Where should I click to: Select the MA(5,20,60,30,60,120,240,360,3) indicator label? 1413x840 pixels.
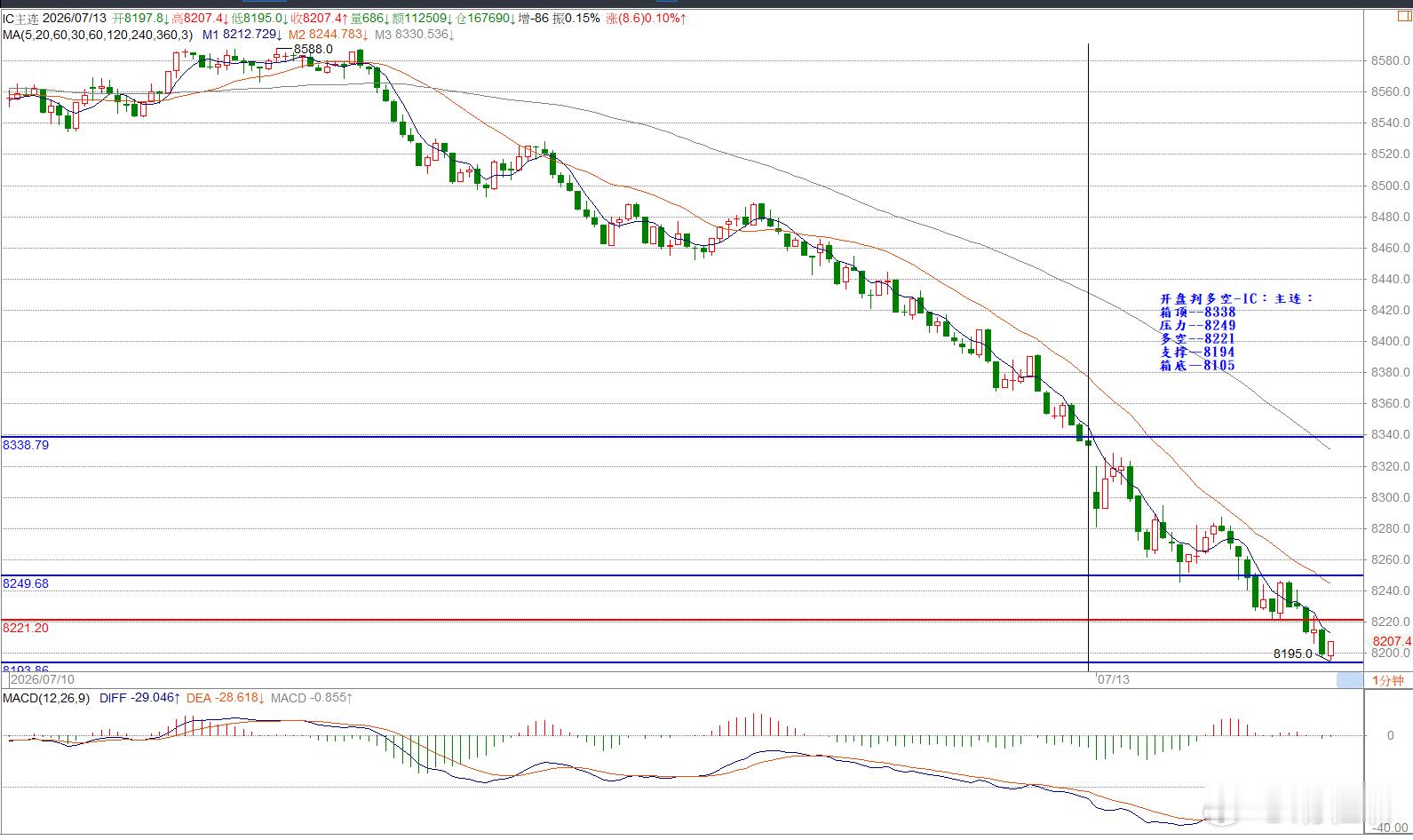(x=98, y=35)
